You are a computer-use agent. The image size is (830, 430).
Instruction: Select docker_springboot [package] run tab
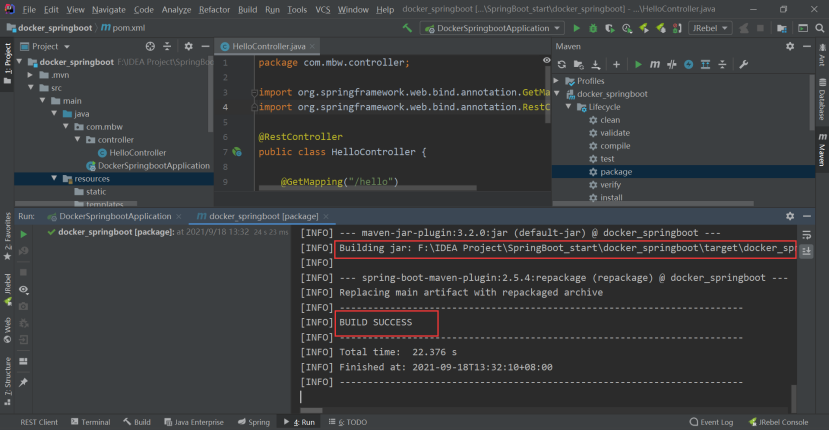pos(264,216)
